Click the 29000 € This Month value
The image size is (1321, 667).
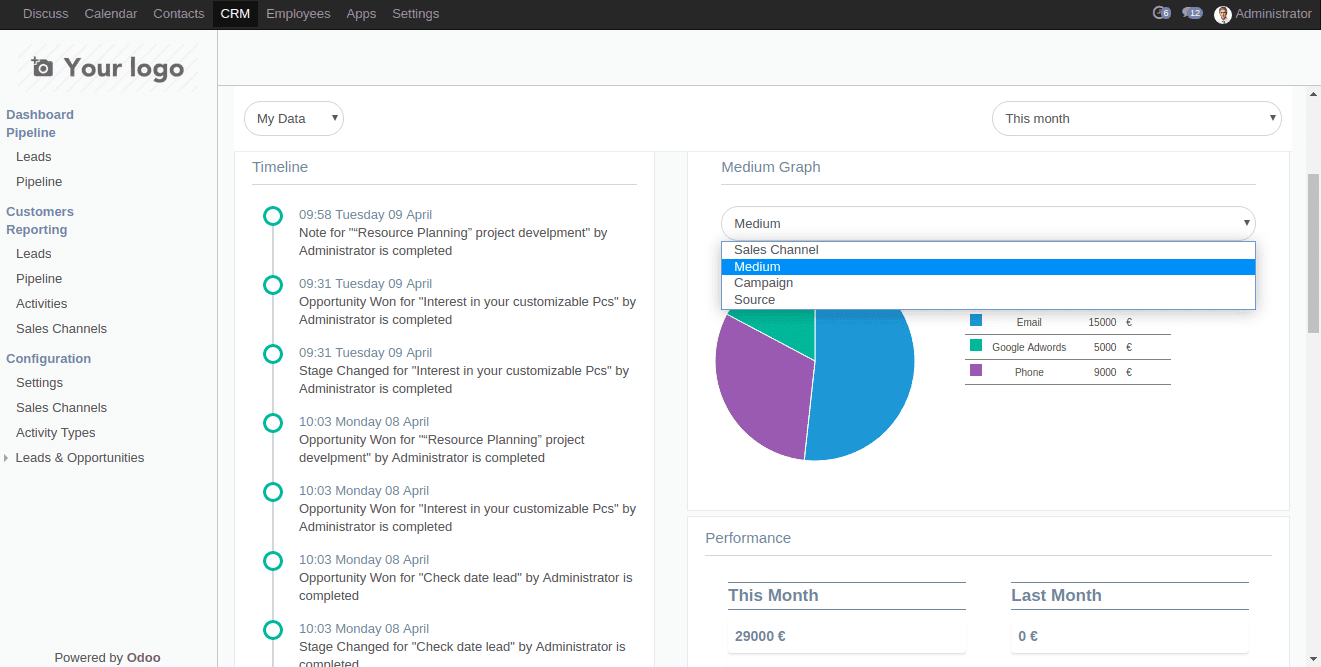coord(760,636)
